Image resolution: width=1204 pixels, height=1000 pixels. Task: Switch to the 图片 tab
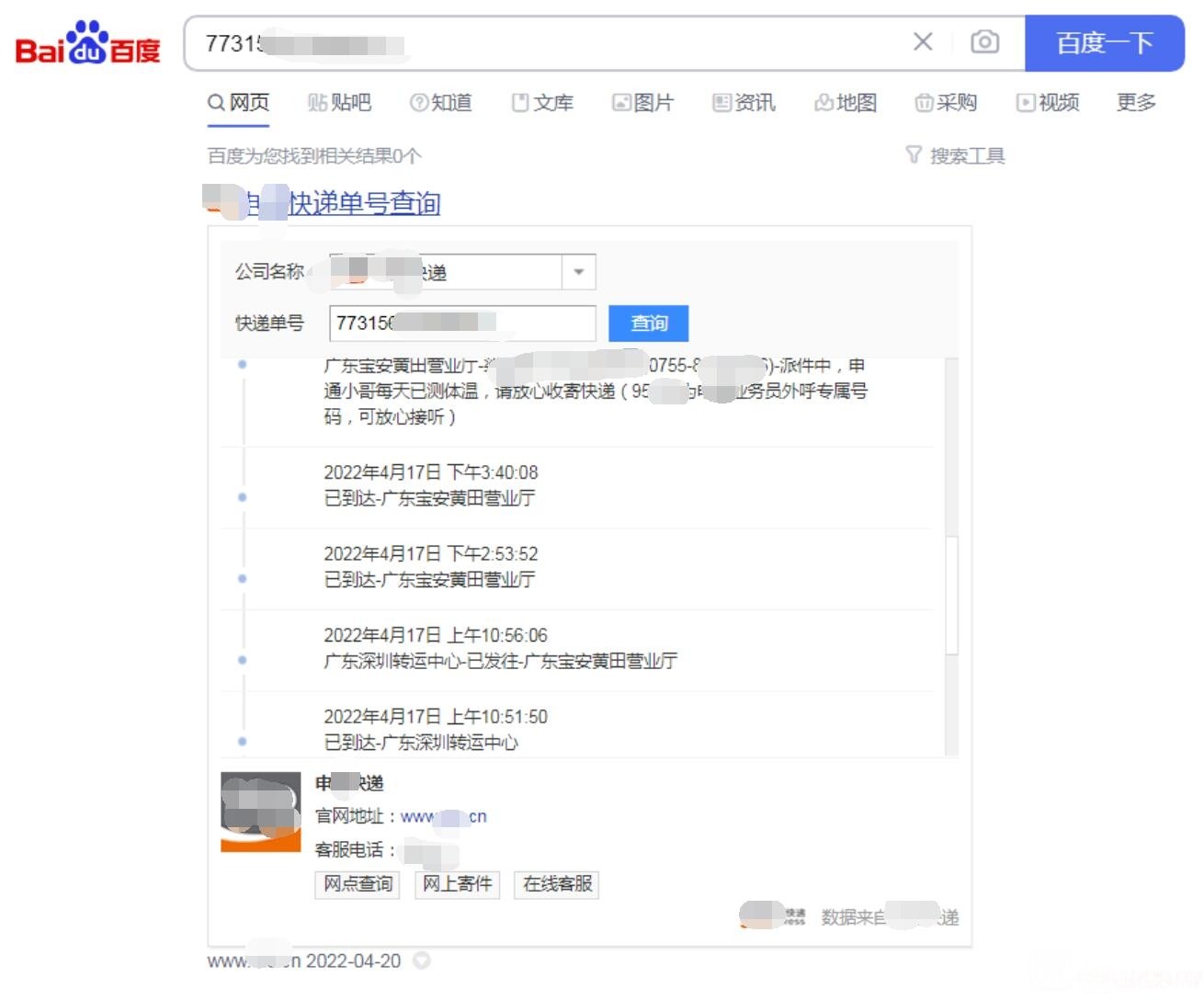pyautogui.click(x=642, y=103)
